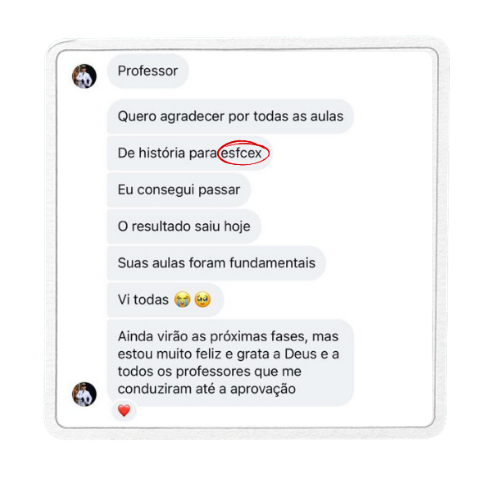
Task: Click the sender's profile picture beside 'Professor'
Action: pos(84,76)
